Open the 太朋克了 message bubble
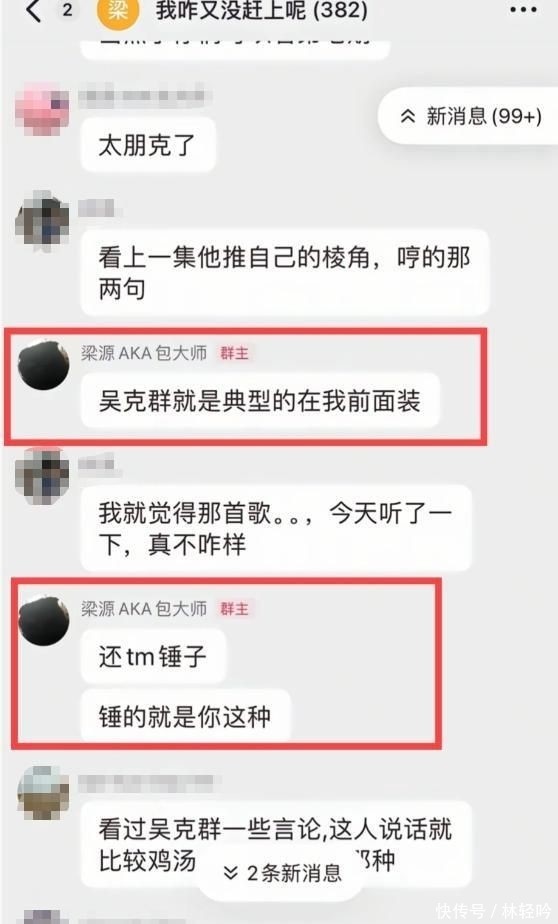Screen dimensions: 558x924 pyautogui.click(x=148, y=145)
